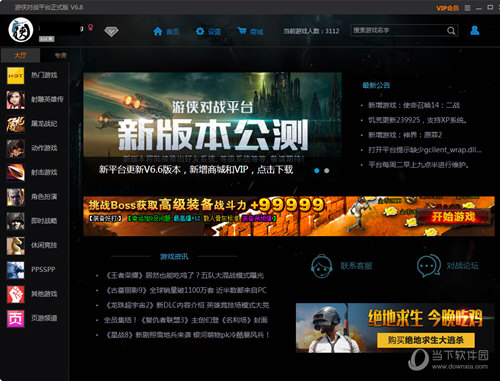The image size is (500, 381).
Task: Select the HOT 热门游戏 icon
Action: [x=15, y=75]
